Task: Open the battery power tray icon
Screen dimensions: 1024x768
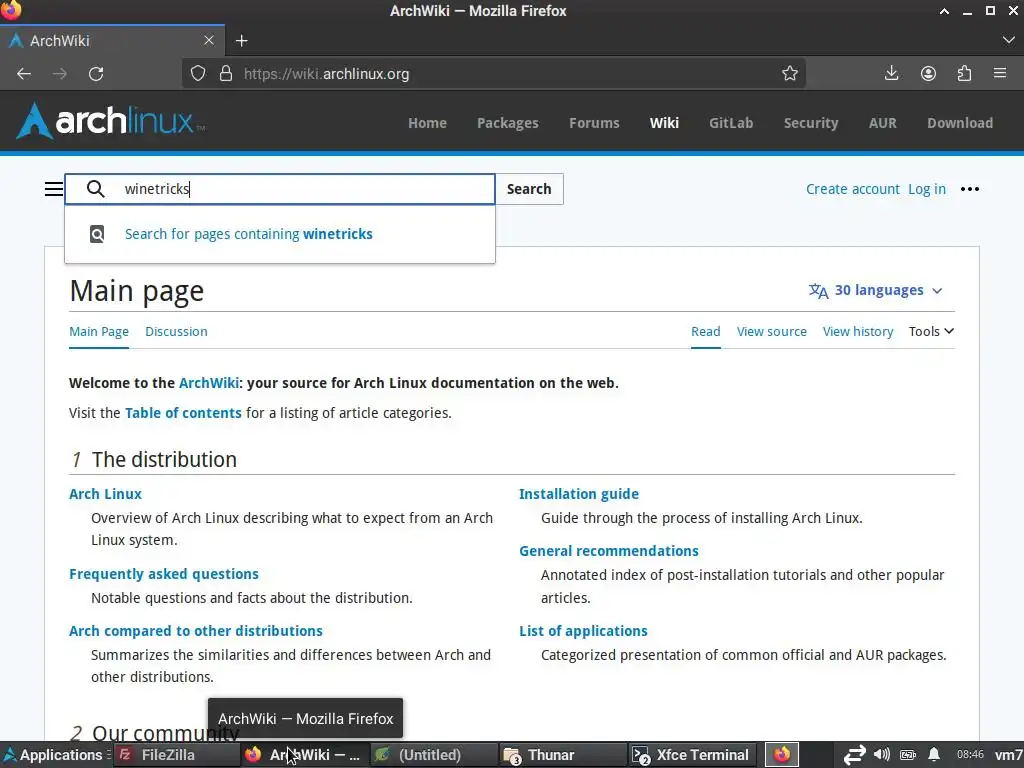Action: 908,755
